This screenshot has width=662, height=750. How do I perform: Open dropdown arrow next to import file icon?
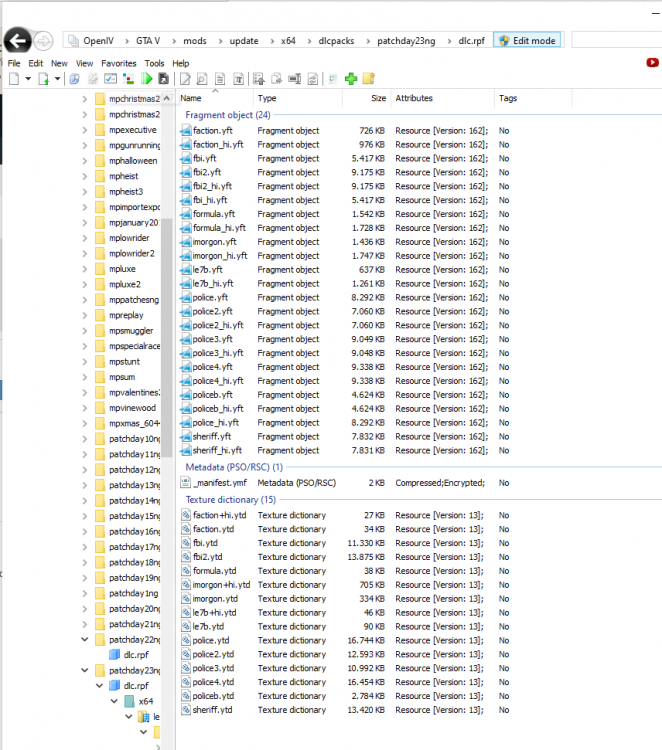click(x=57, y=79)
